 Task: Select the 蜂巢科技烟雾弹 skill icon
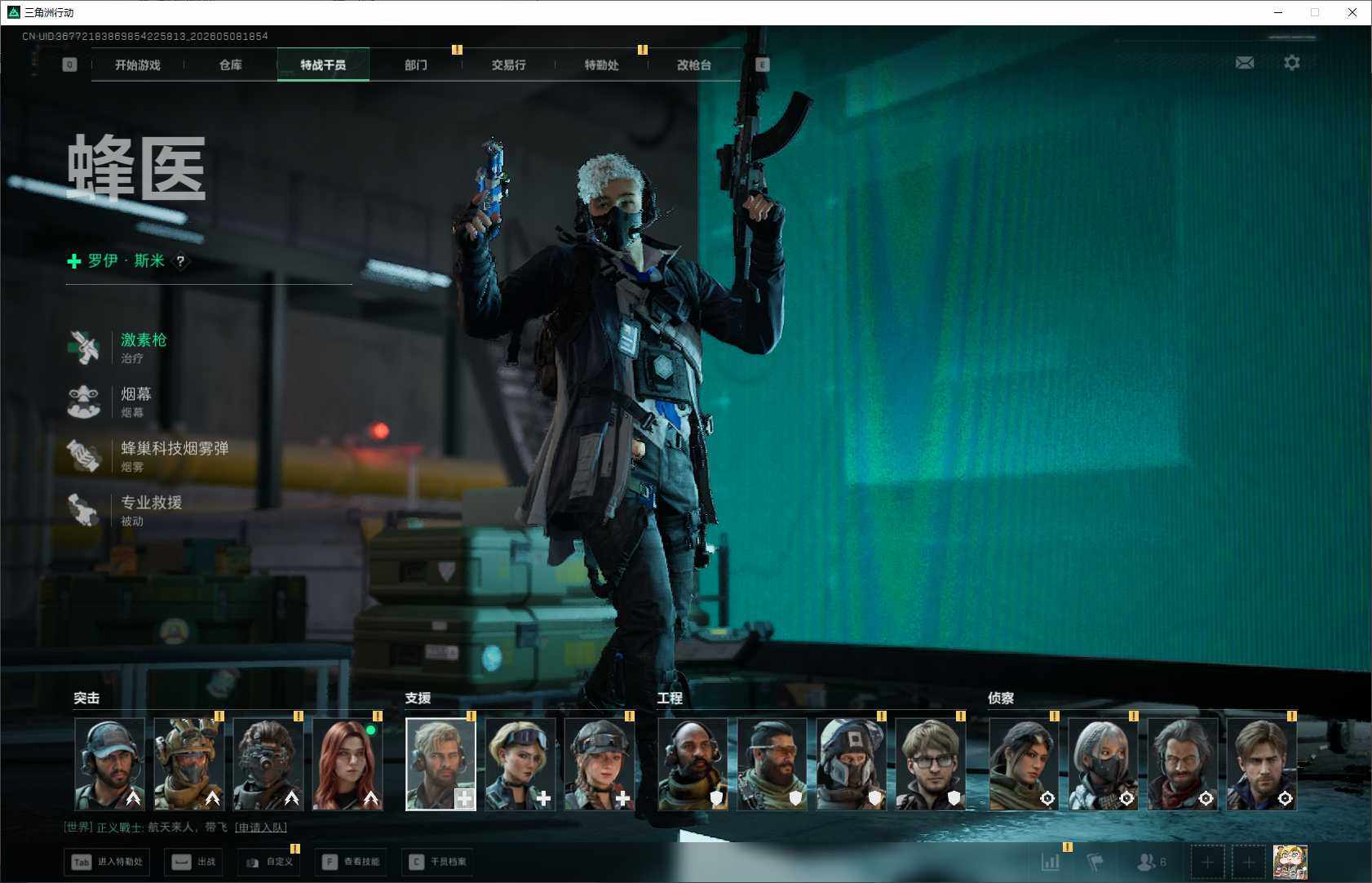click(x=83, y=456)
